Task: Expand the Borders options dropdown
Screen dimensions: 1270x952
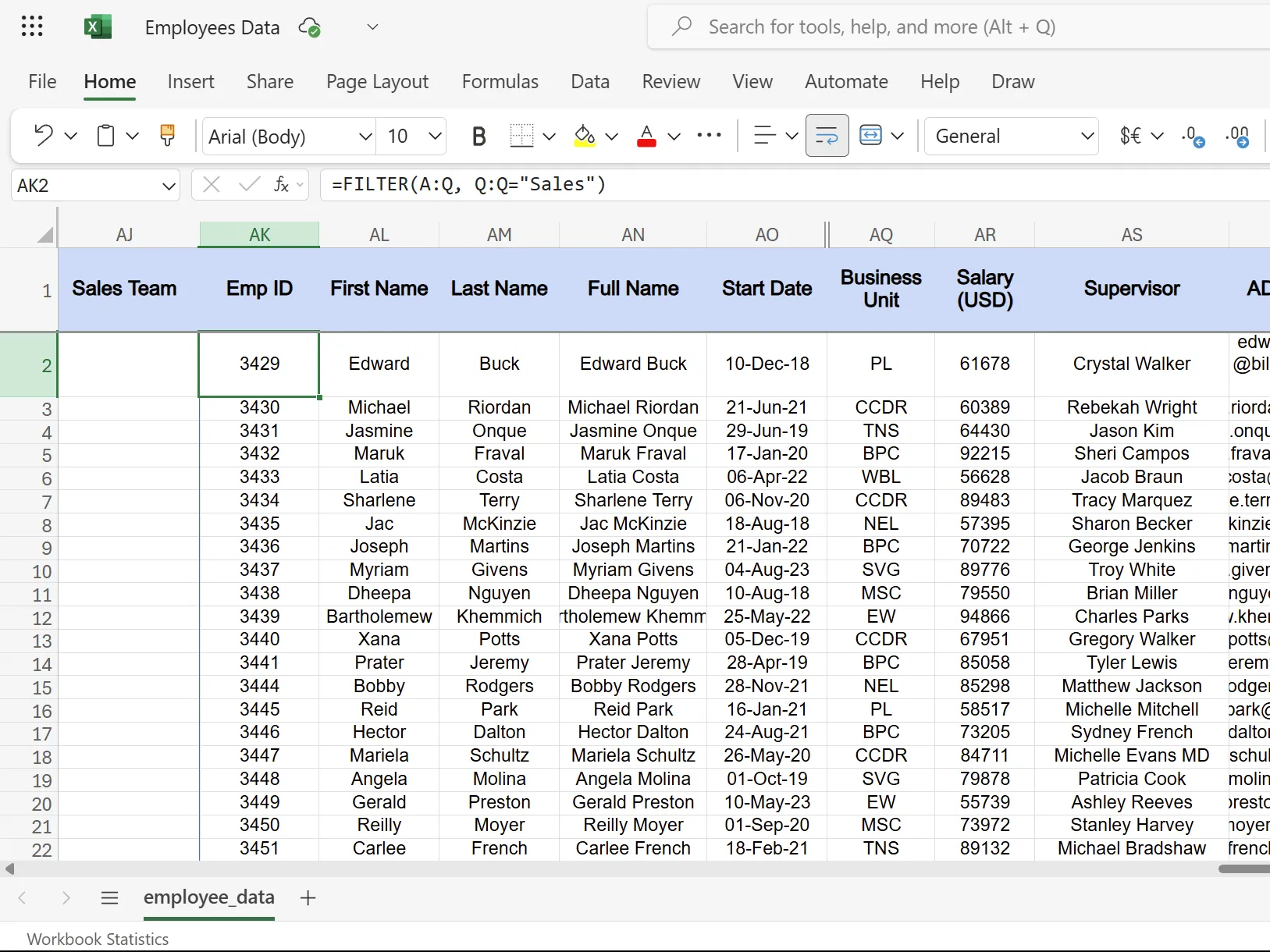Action: click(550, 136)
